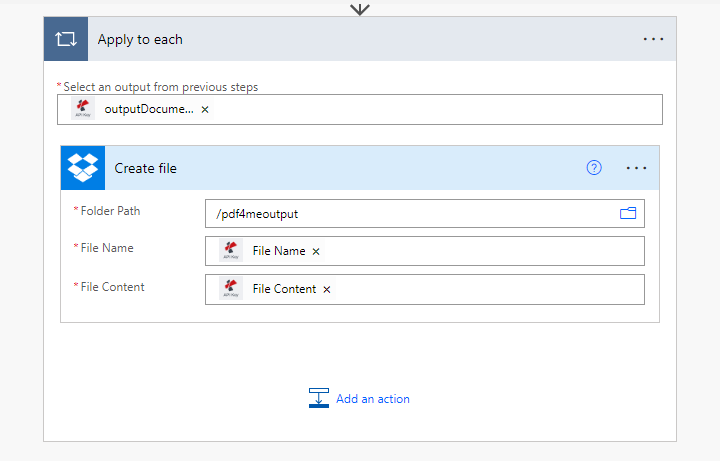
Task: Remove the File Content dynamic token
Action: (x=326, y=290)
